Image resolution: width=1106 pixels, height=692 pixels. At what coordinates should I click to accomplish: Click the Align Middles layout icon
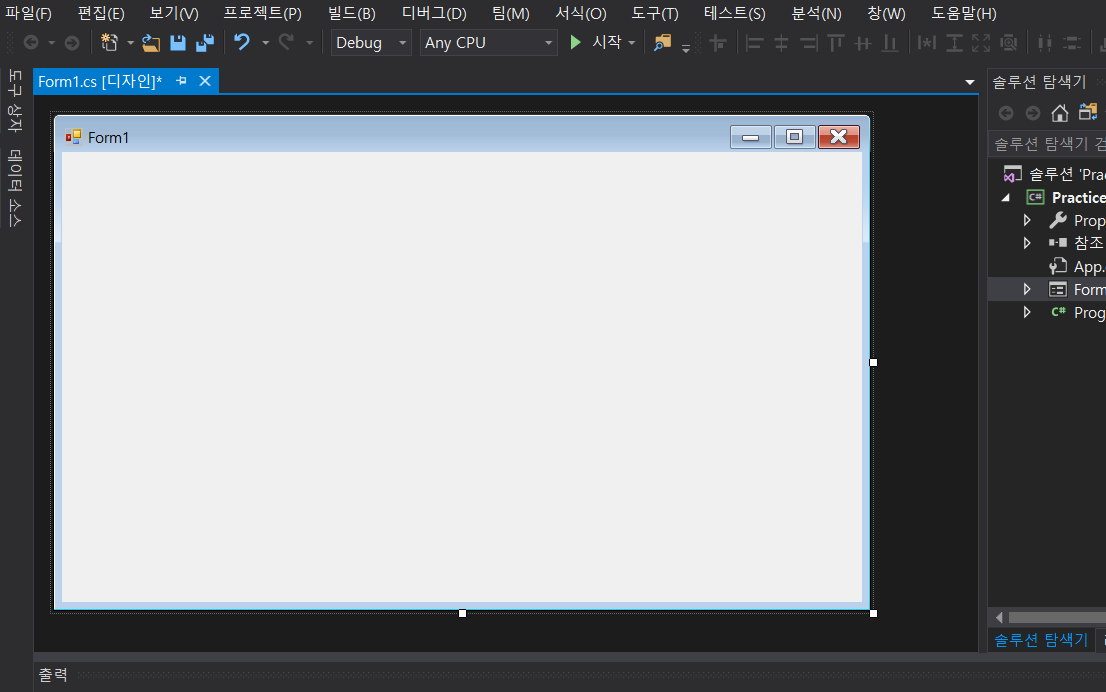[863, 43]
